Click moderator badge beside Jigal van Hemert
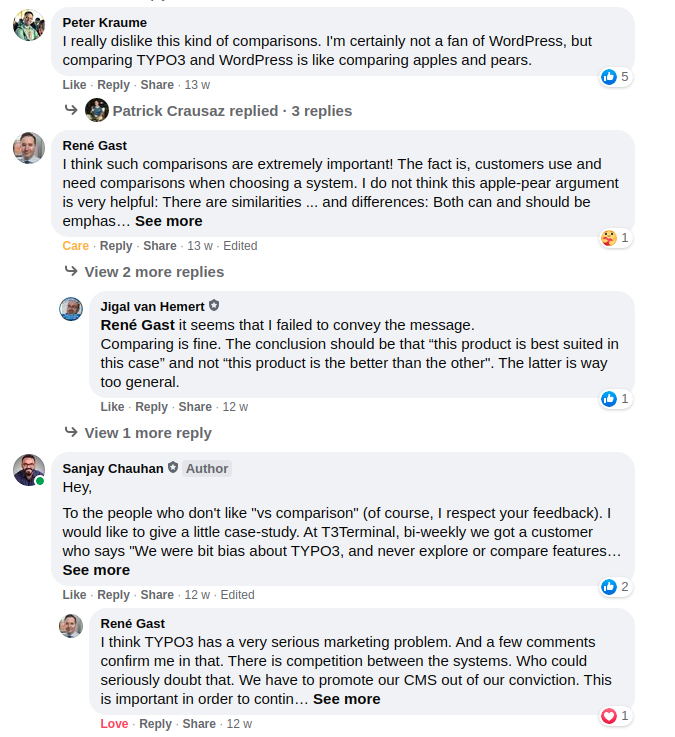Screen dimensions: 675x737 pyautogui.click(x=214, y=306)
